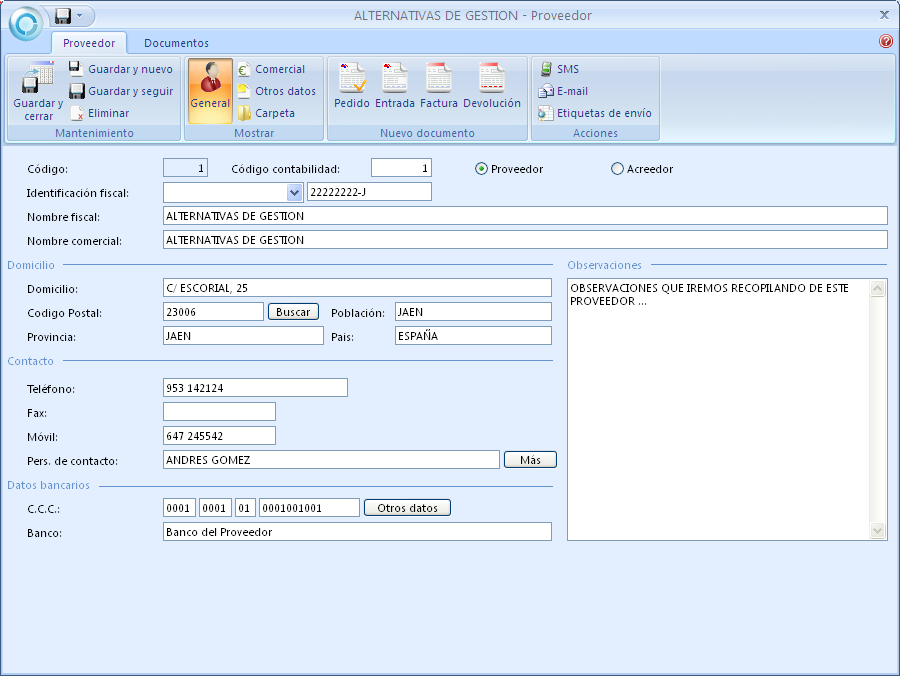Image resolution: width=900 pixels, height=676 pixels.
Task: Switch to the Proveedor ribbon tab
Action: point(89,43)
